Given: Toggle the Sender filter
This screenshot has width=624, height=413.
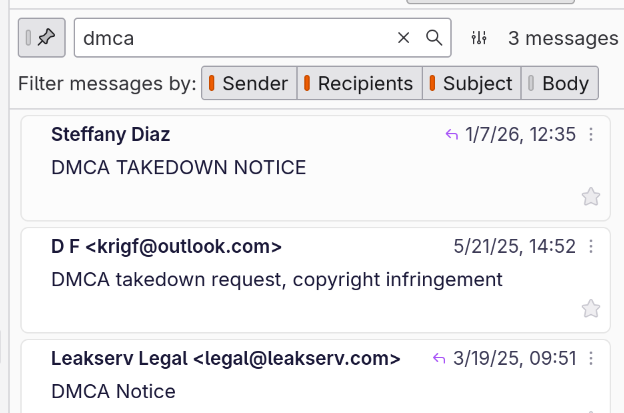Looking at the screenshot, I should click(x=249, y=84).
